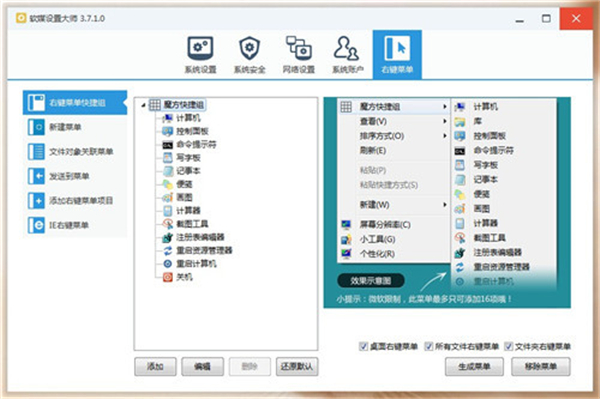Click the 屏幕分辨率(C) icon in preview
This screenshot has width=600, height=399.
[346, 225]
